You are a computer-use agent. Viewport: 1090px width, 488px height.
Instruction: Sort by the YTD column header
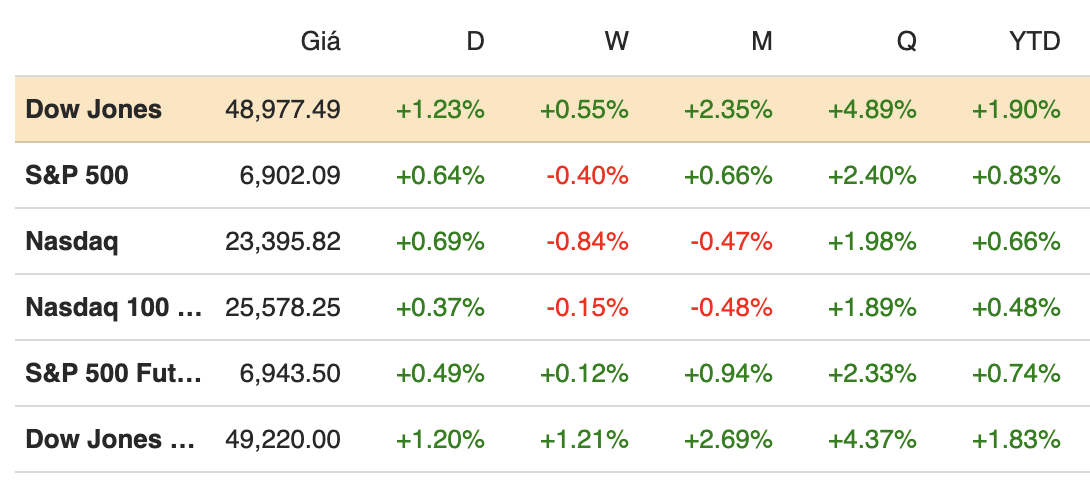point(1035,43)
